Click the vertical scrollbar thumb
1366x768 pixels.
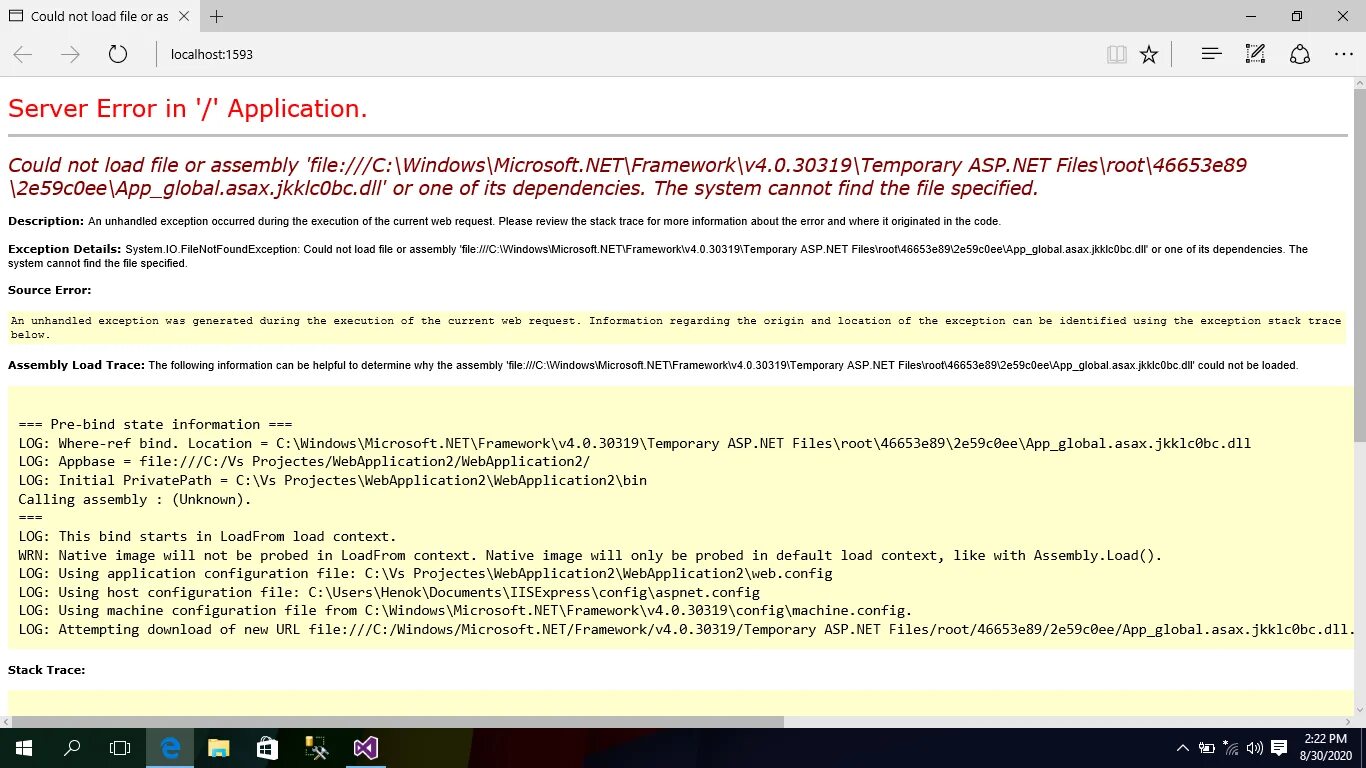point(1359,265)
